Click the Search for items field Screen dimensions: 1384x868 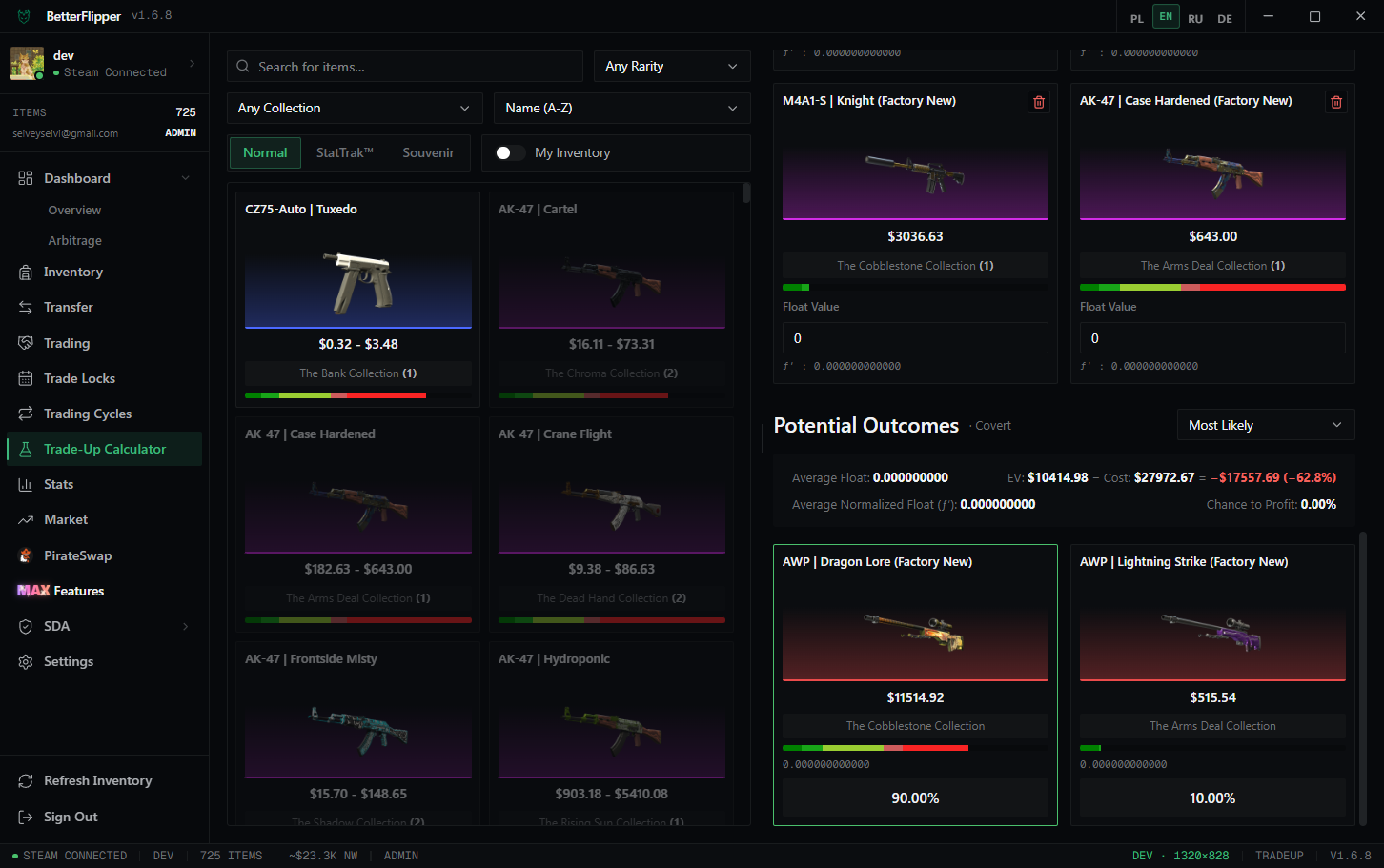(405, 66)
